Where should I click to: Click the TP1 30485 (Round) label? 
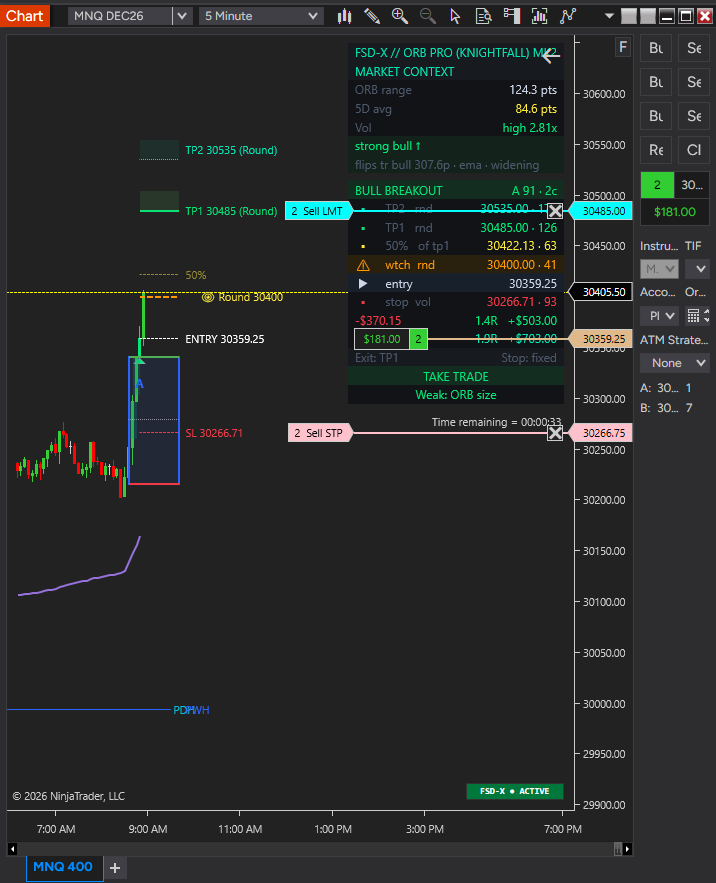(x=231, y=211)
